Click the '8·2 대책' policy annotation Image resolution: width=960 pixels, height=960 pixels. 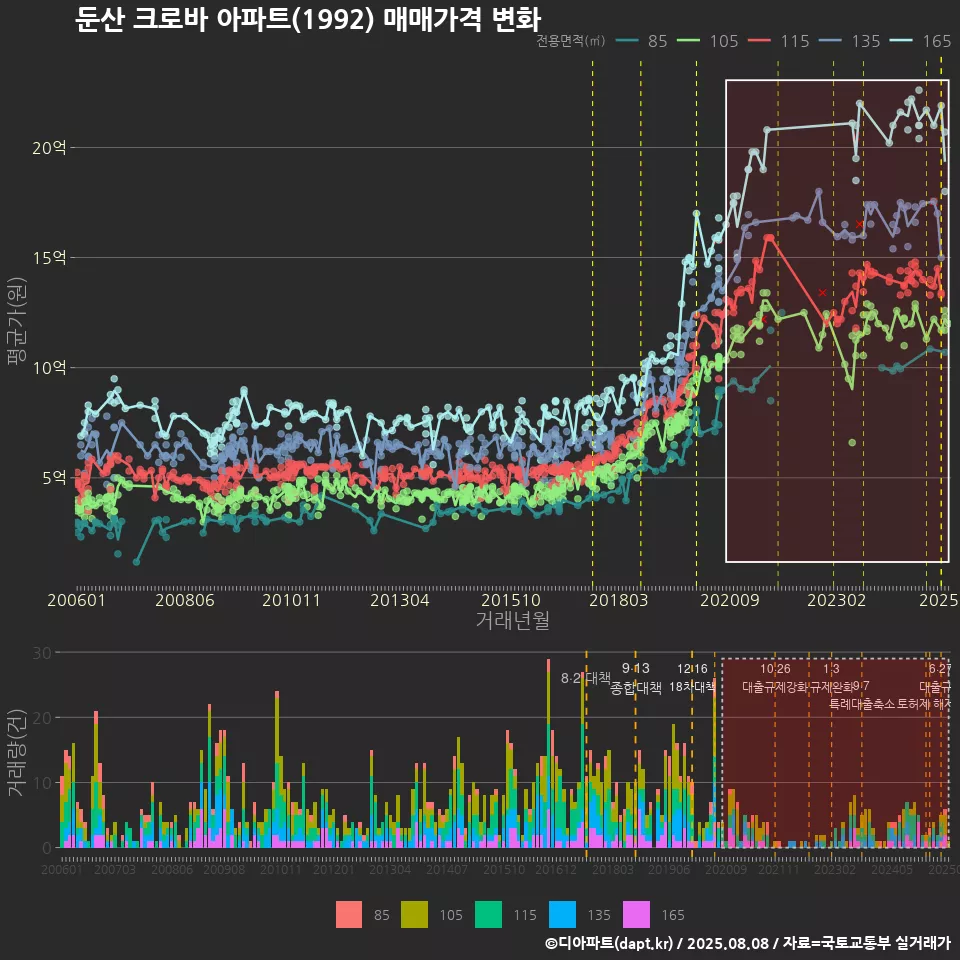click(x=586, y=678)
